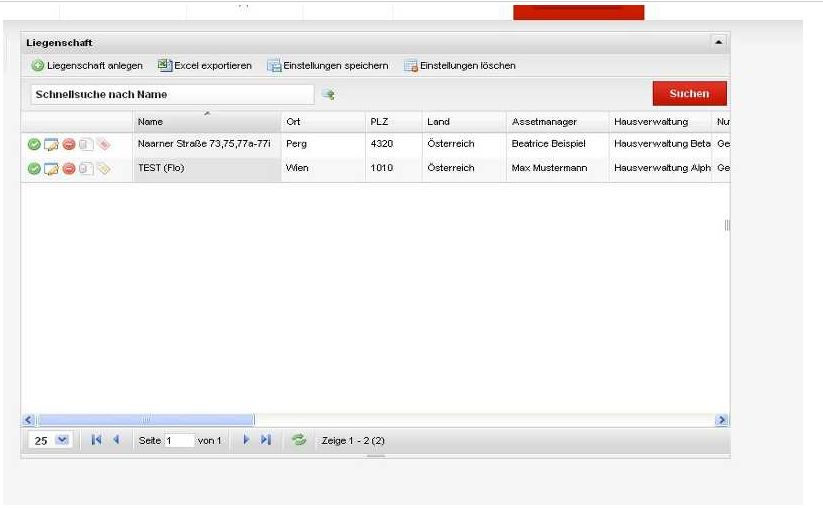Open edit icon for TEST (Flo) row
Viewport: 823px width, 508px height.
(x=51, y=169)
